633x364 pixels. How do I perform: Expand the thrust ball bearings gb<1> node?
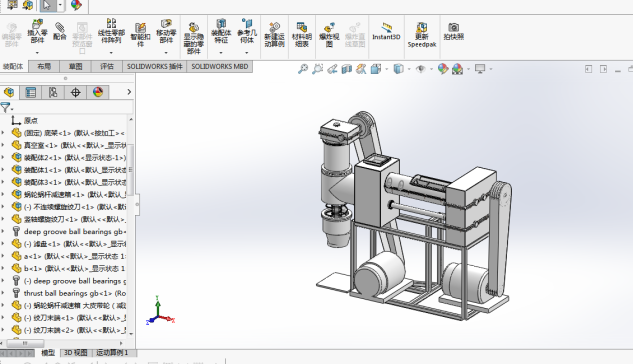3,293
